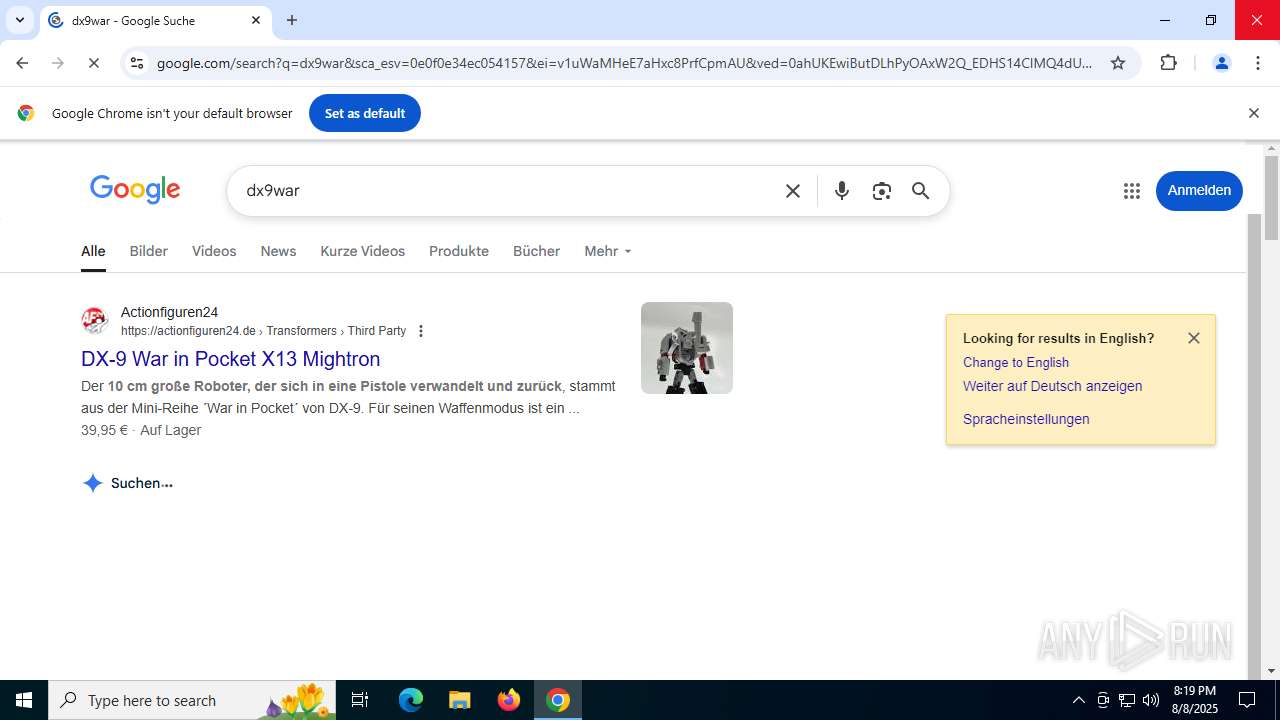Go back to previous page
Image resolution: width=1280 pixels, height=720 pixels.
click(22, 63)
